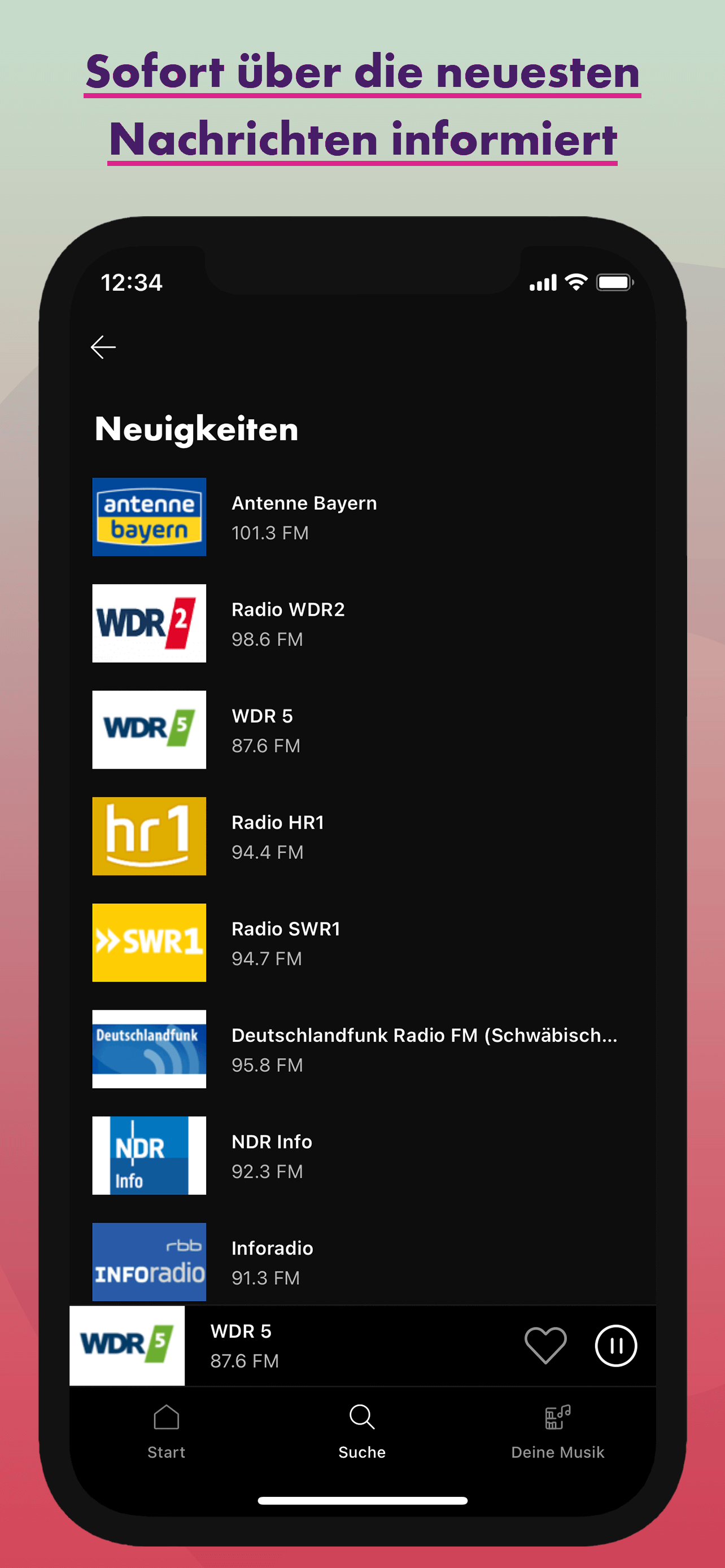Switch to the Deine Musik tab
The image size is (725, 1568).
click(x=558, y=1433)
